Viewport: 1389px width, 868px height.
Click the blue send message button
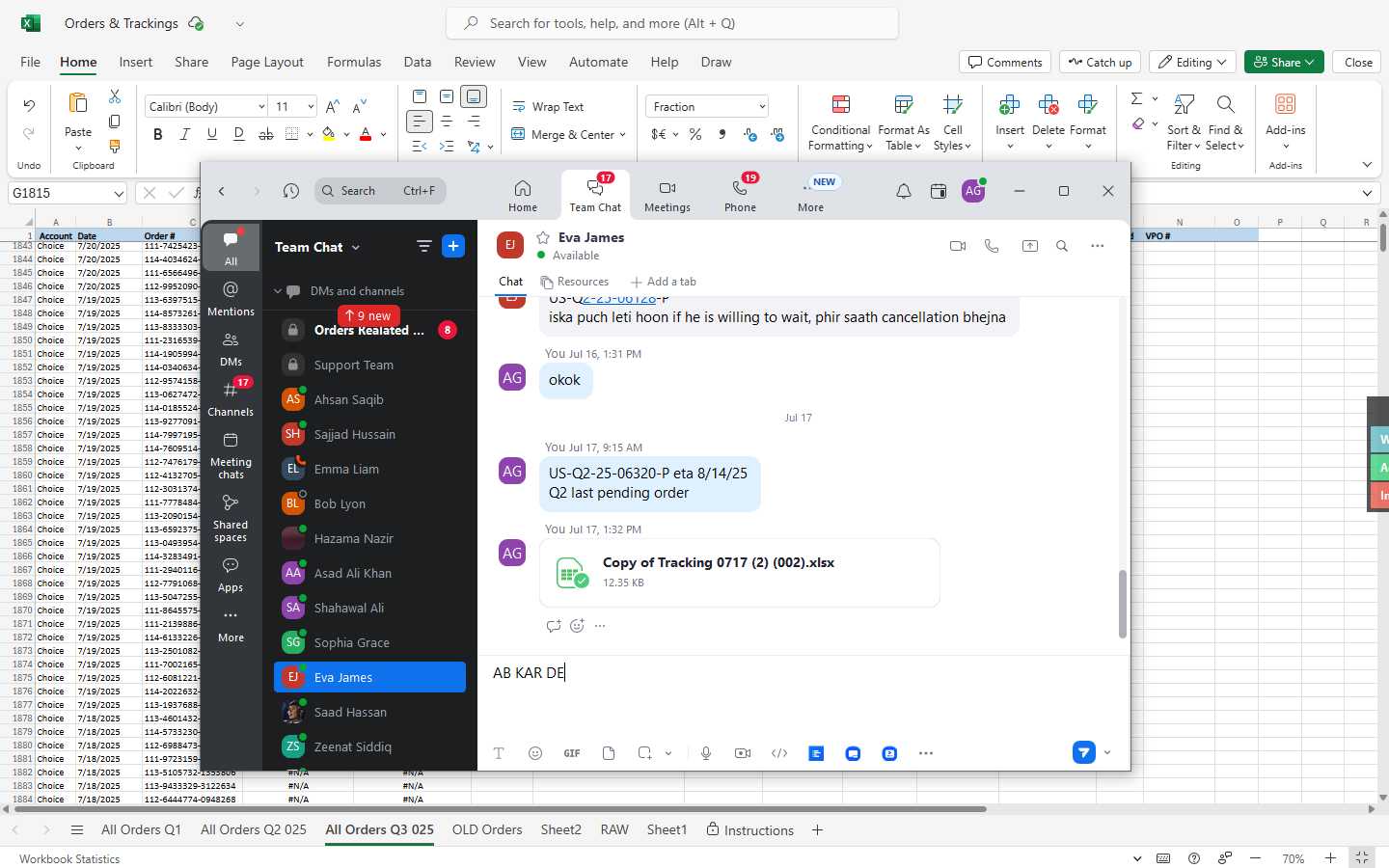tap(1084, 752)
